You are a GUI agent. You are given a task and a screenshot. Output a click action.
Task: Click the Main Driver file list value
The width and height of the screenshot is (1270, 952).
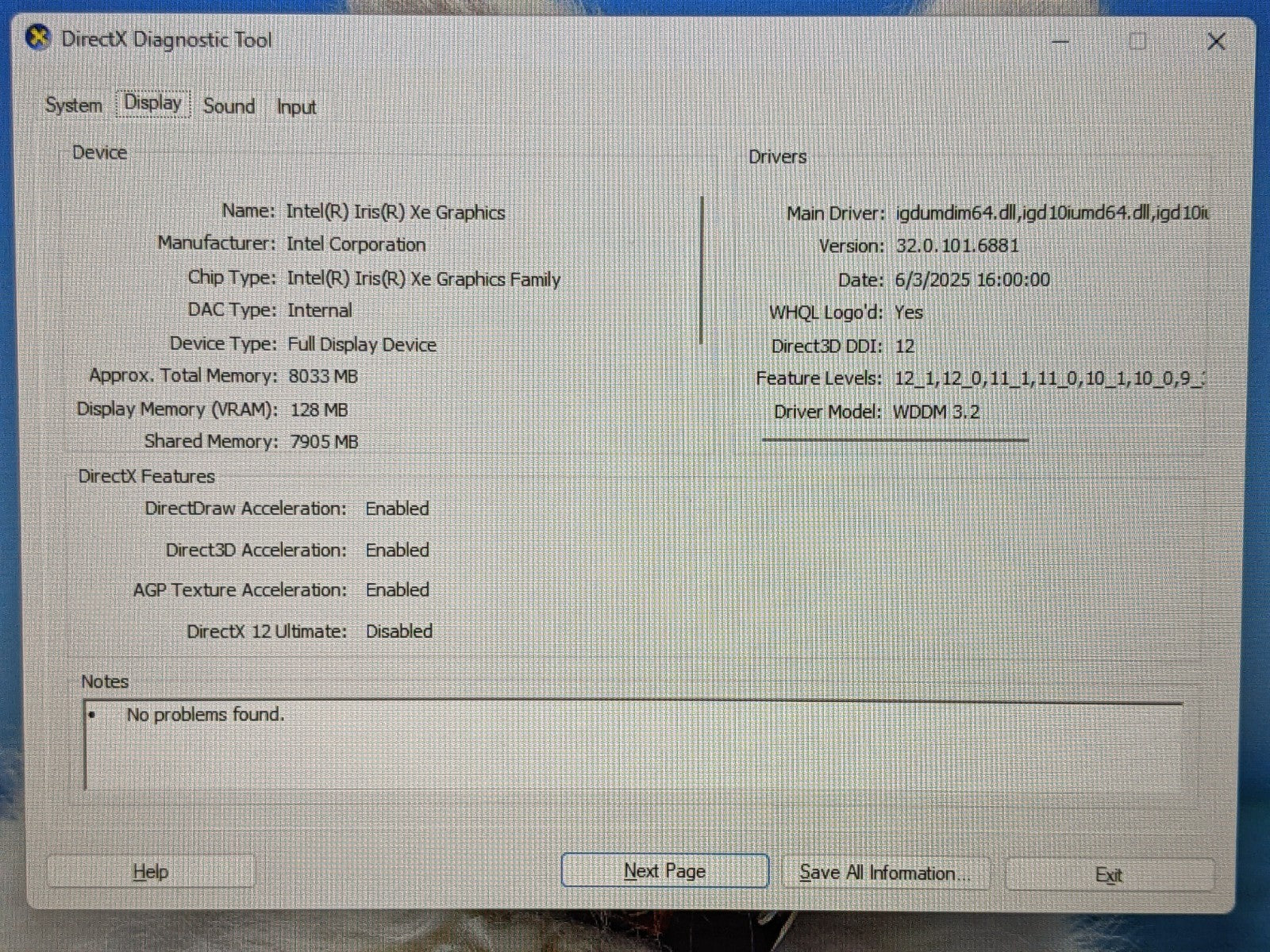pos(1051,213)
